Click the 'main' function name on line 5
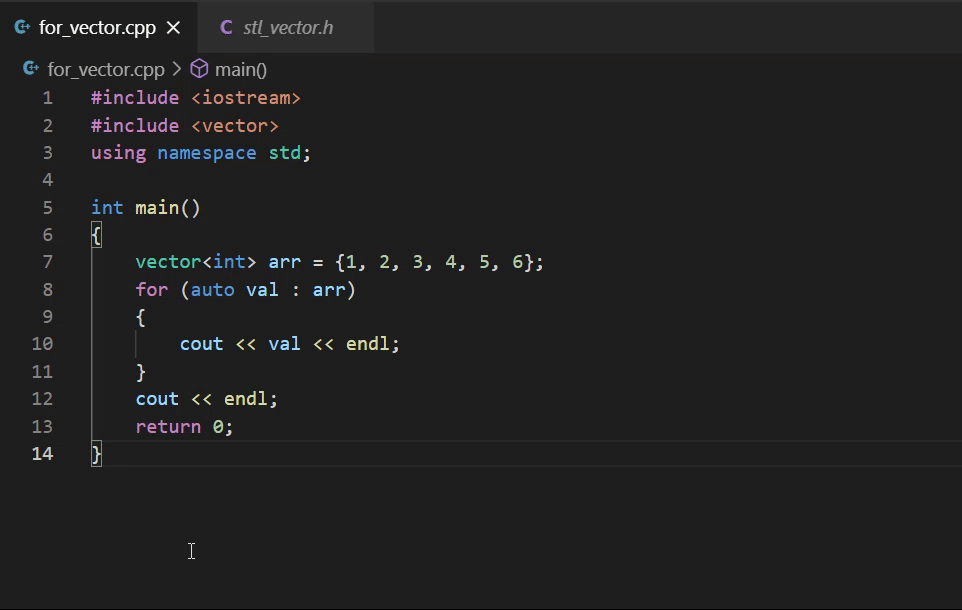The image size is (962, 610). 157,208
